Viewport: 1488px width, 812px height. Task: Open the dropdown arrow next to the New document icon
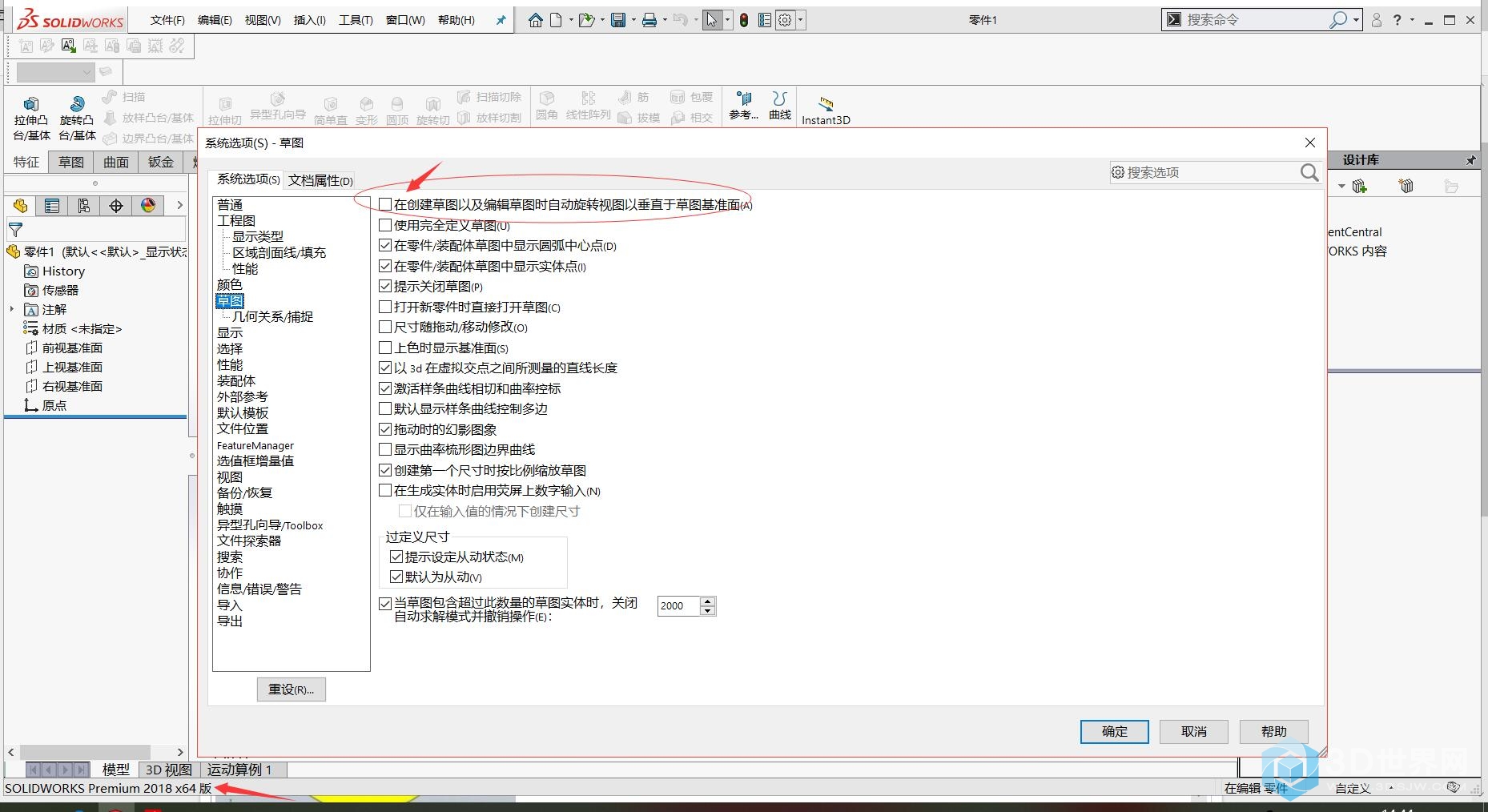point(571,20)
